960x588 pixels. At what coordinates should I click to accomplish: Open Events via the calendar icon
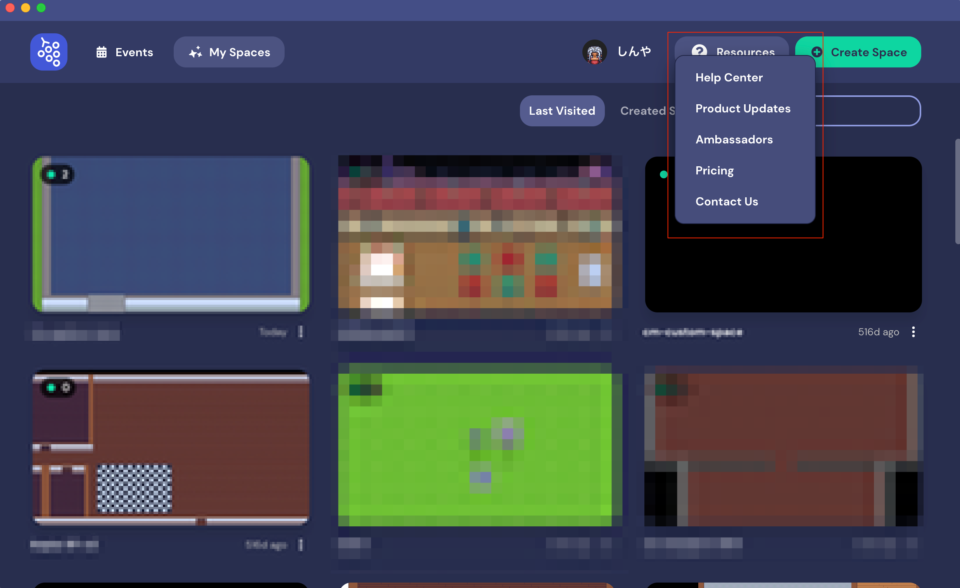[101, 53]
